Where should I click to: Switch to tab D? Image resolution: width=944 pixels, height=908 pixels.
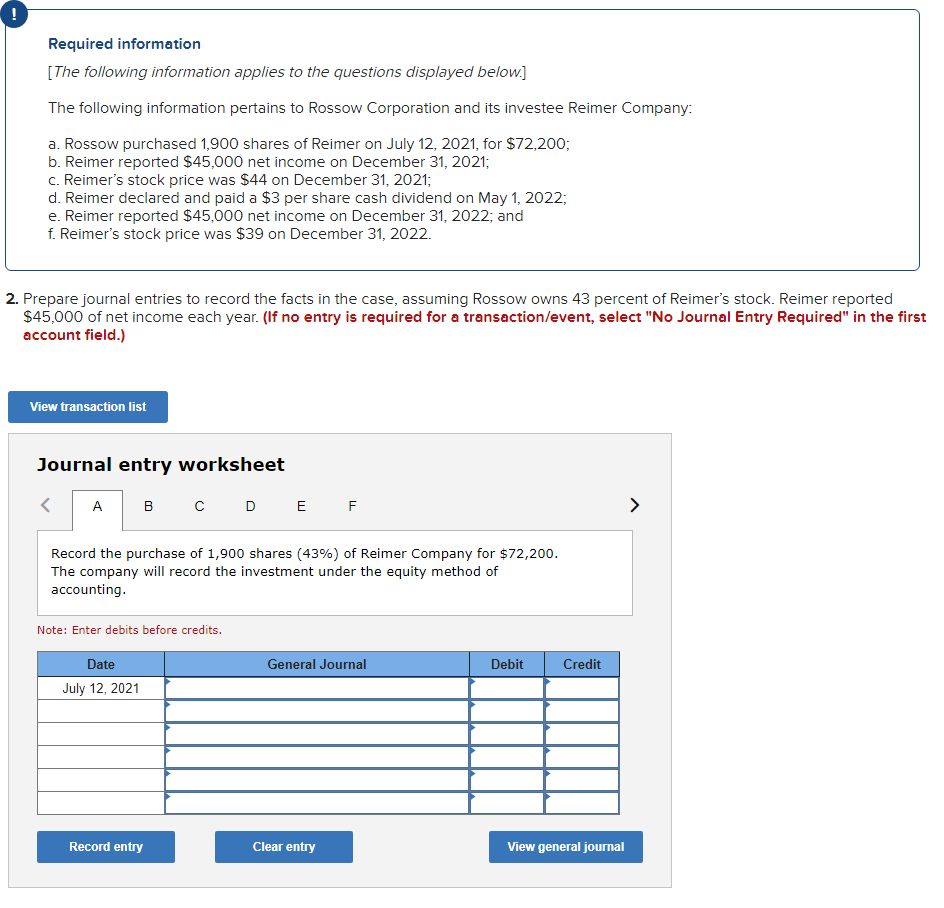coord(250,506)
